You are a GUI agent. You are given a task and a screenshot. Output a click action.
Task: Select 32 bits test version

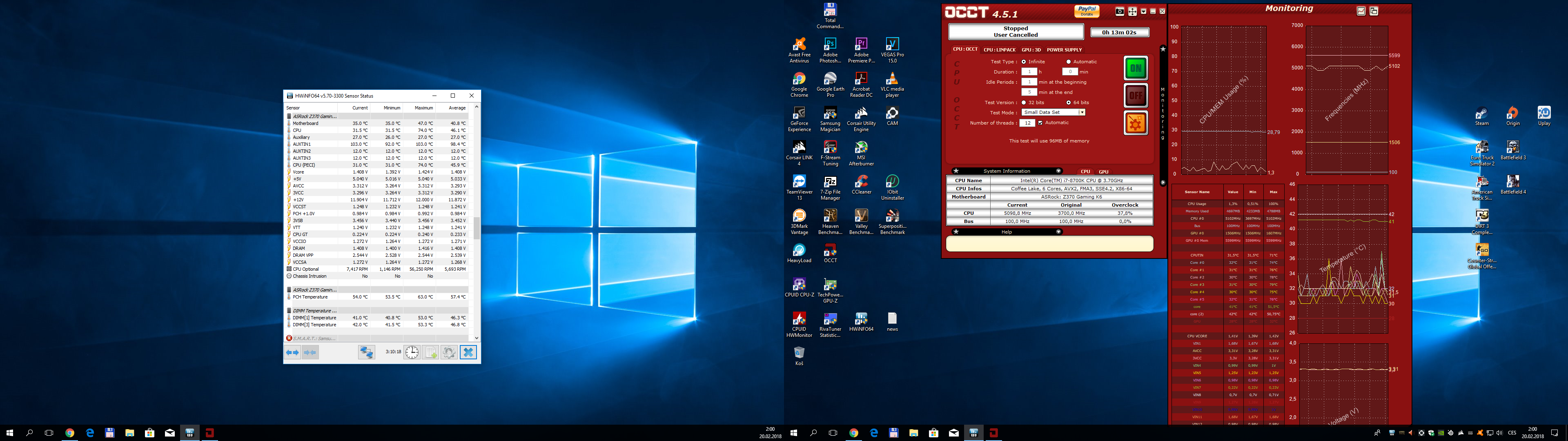1024,102
